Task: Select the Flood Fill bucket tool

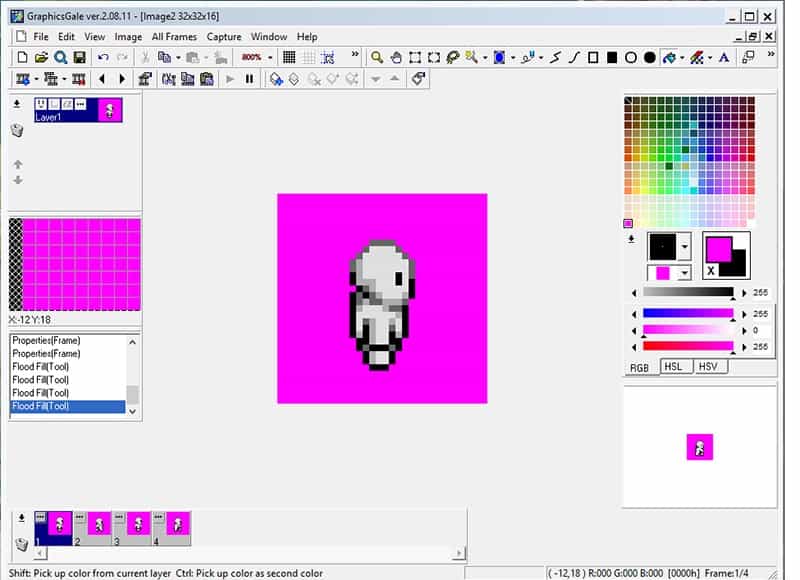Action: pos(669,57)
